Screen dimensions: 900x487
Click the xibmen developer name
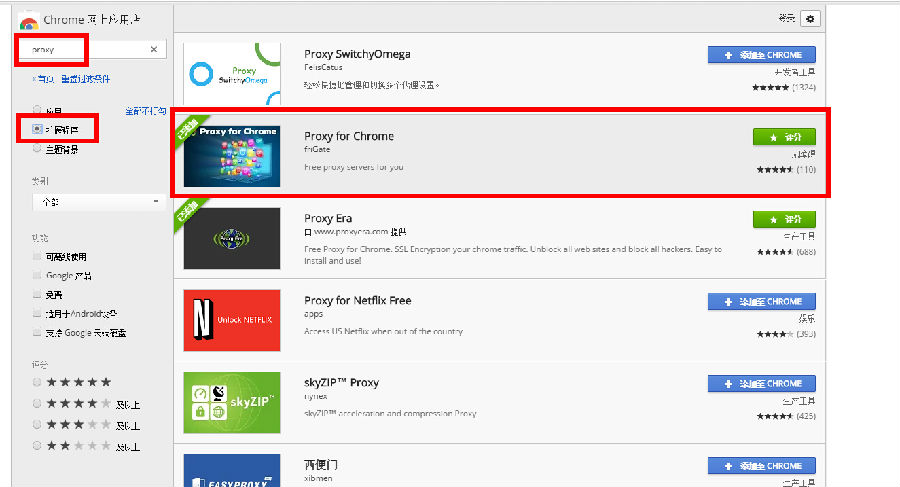pos(318,478)
